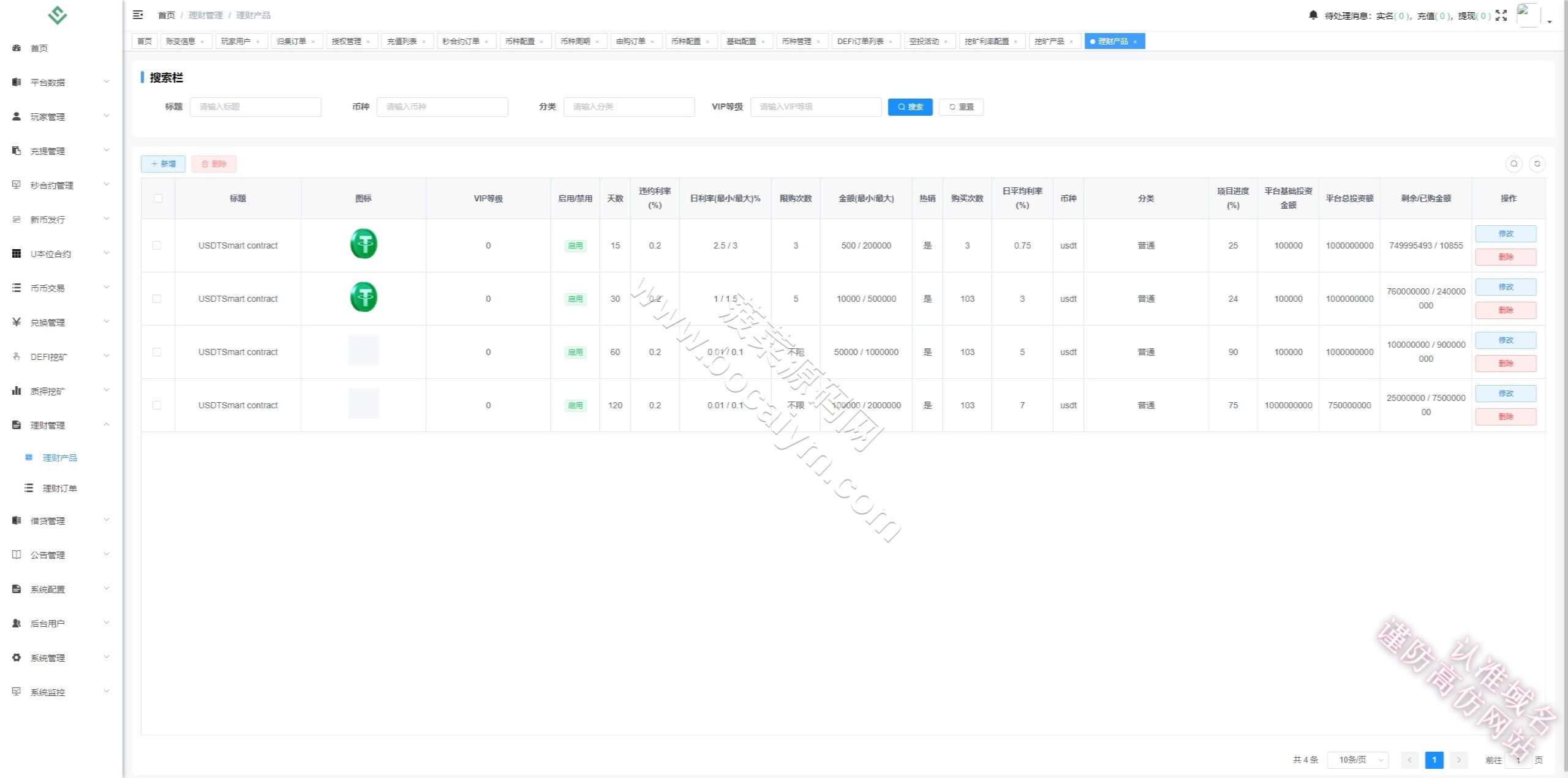
Task: Select page 1 in pagination
Action: 1434,760
